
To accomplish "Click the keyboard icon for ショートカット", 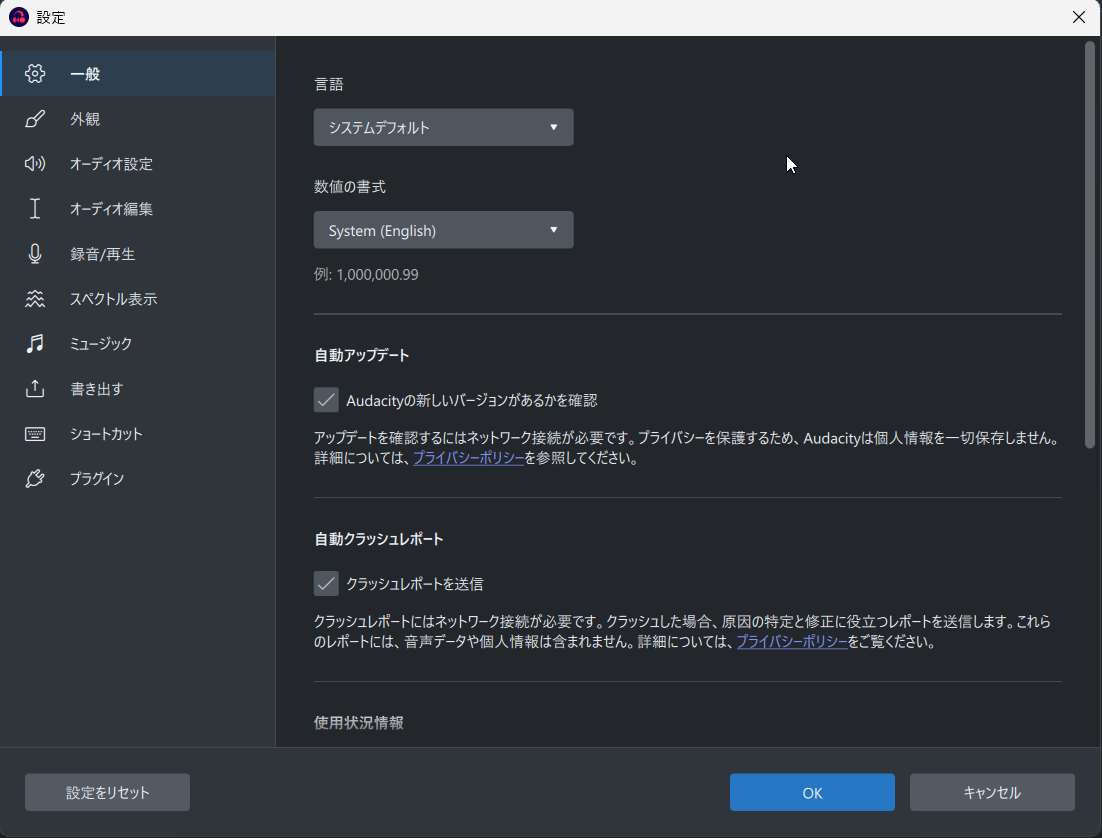I will [34, 434].
